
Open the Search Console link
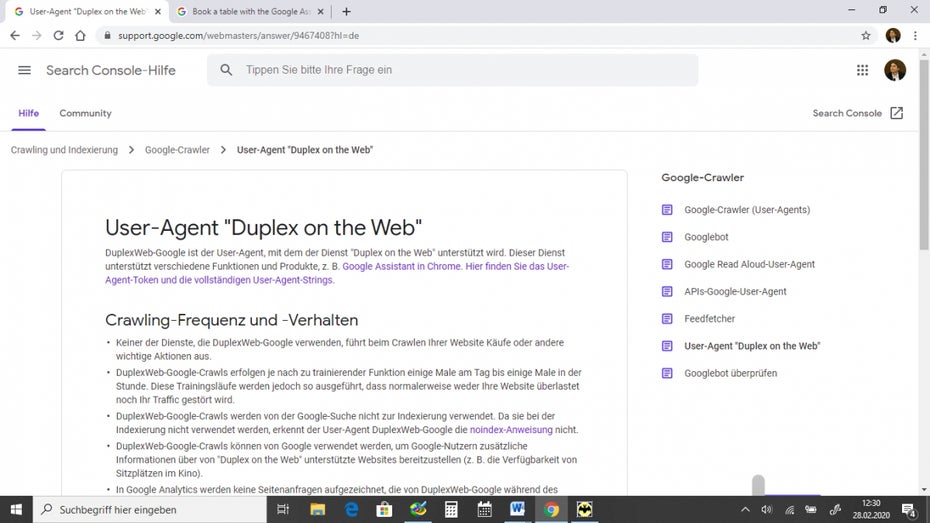coord(847,113)
